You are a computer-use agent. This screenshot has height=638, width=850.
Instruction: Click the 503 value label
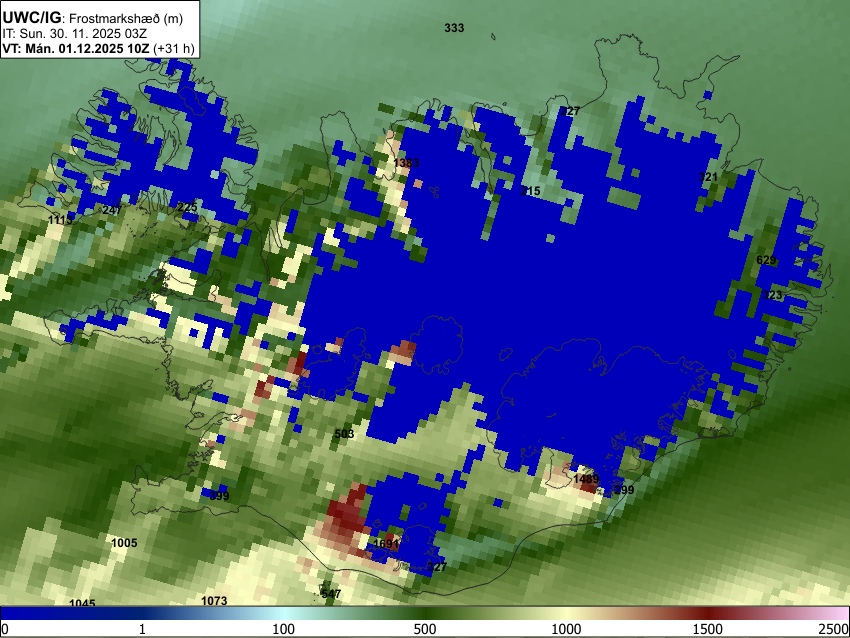point(344,434)
